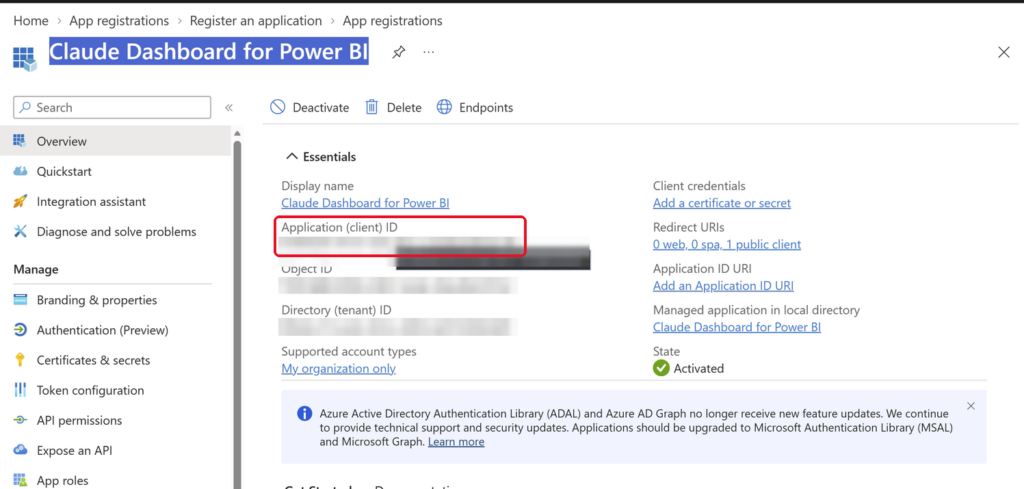Collapse the sidebar with double chevron
The image size is (1024, 489).
point(229,108)
